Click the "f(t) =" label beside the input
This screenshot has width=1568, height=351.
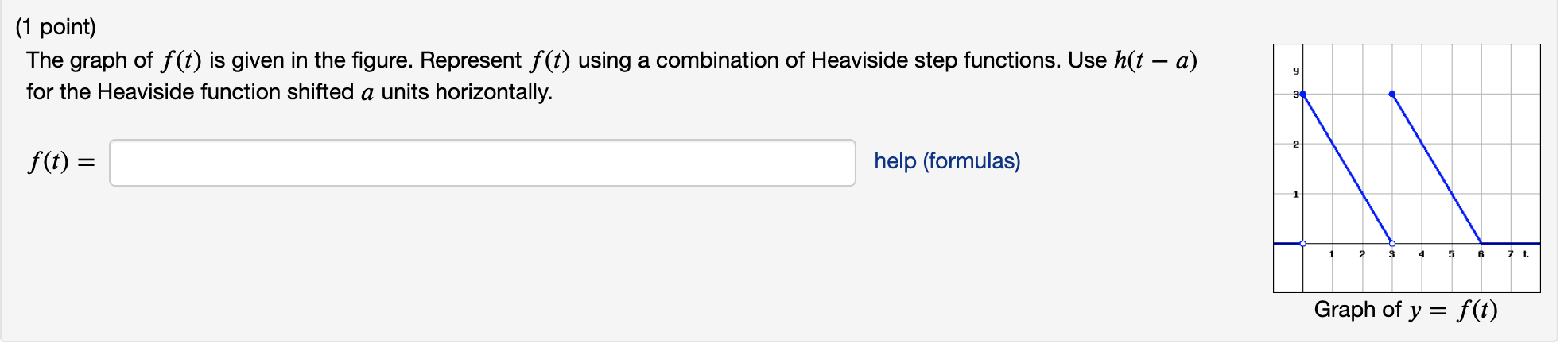[x=61, y=162]
